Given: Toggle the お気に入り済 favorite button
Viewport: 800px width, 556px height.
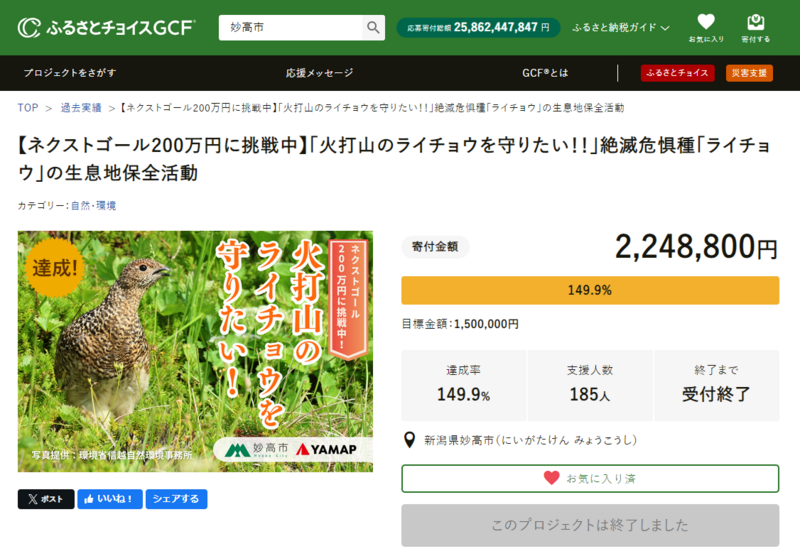Looking at the screenshot, I should point(590,478).
